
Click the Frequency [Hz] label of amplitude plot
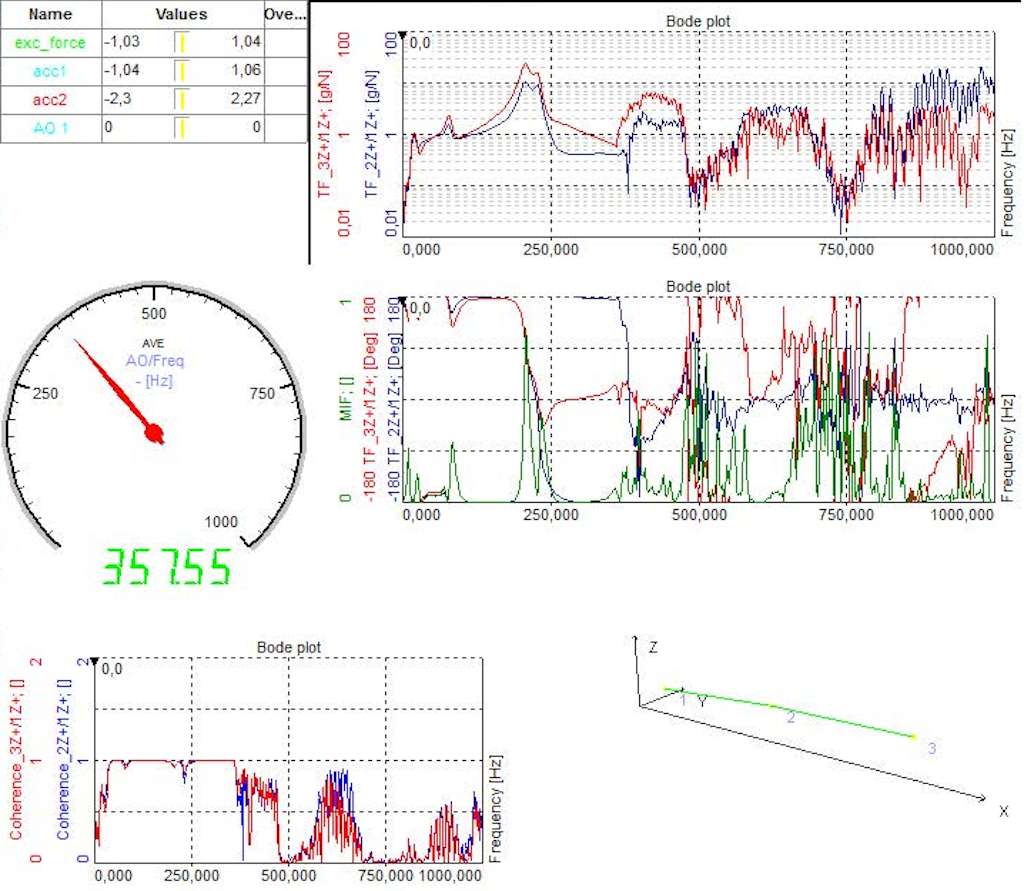coord(1008,182)
